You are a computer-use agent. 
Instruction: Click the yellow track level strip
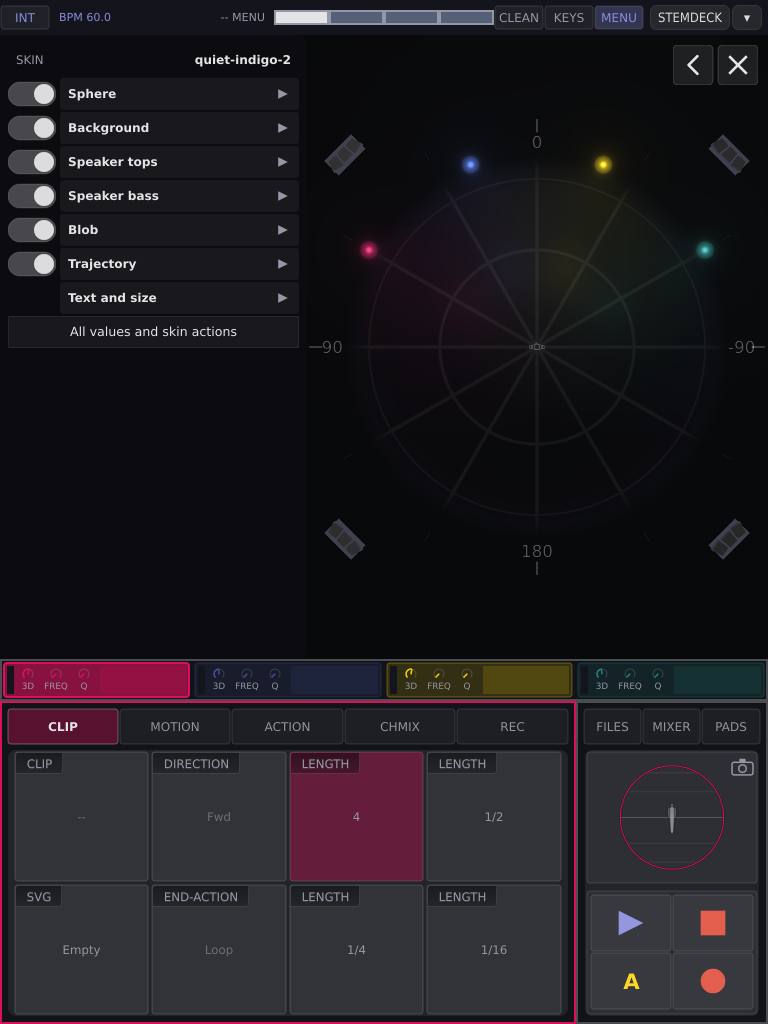click(x=526, y=680)
